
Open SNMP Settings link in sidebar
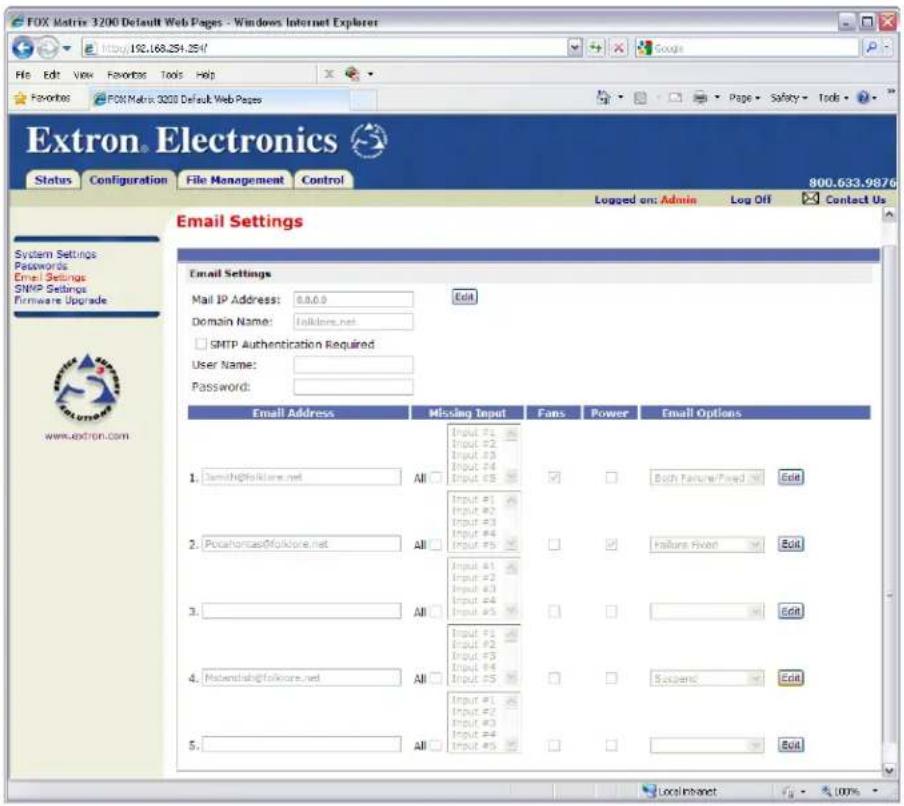point(51,288)
